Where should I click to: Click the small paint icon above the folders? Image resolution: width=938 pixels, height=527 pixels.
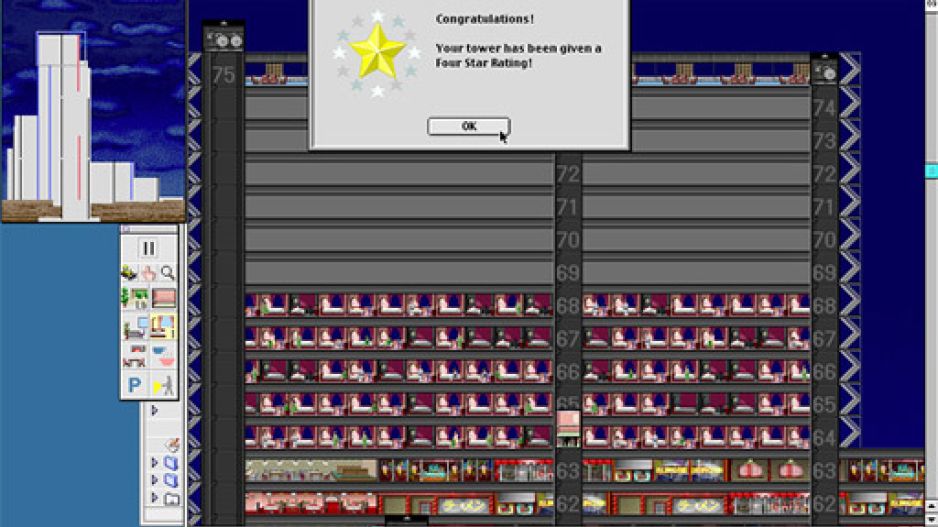(x=172, y=444)
